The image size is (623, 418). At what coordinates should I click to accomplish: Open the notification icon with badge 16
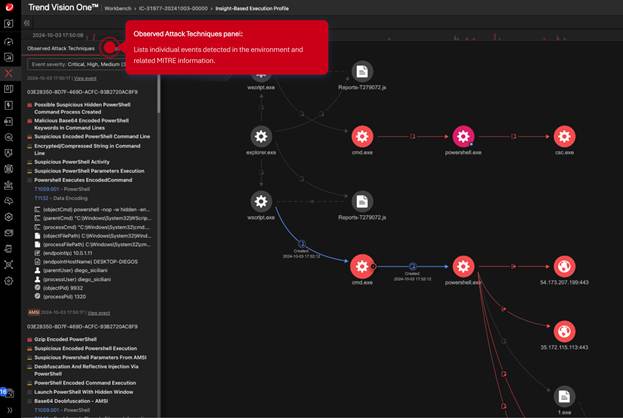point(7,393)
